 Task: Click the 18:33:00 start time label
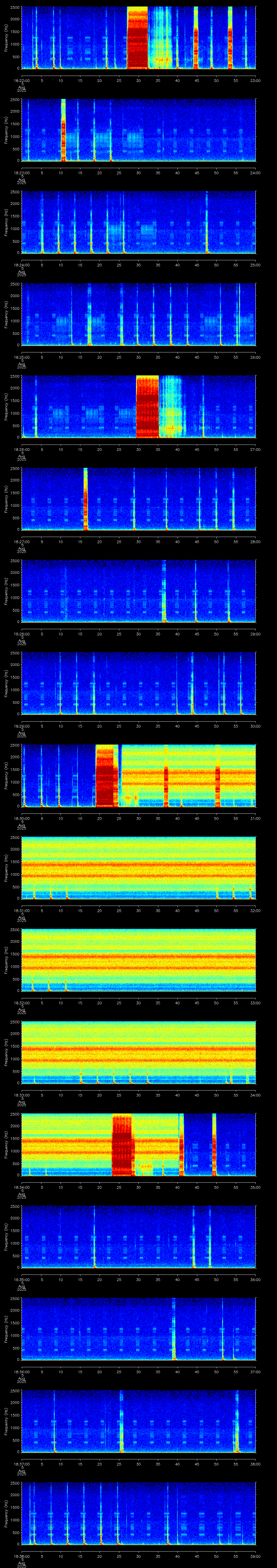pyautogui.click(x=21, y=1095)
